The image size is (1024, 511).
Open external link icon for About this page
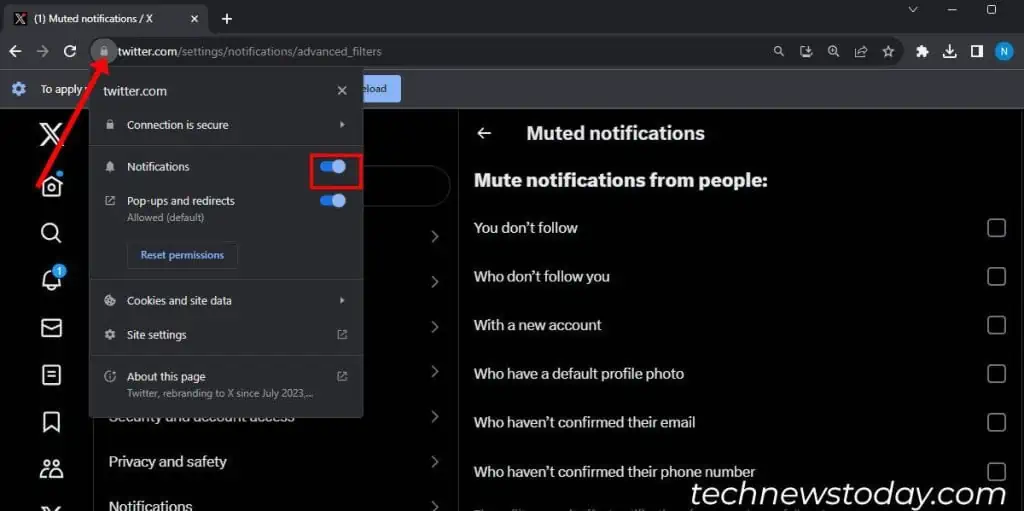342,376
